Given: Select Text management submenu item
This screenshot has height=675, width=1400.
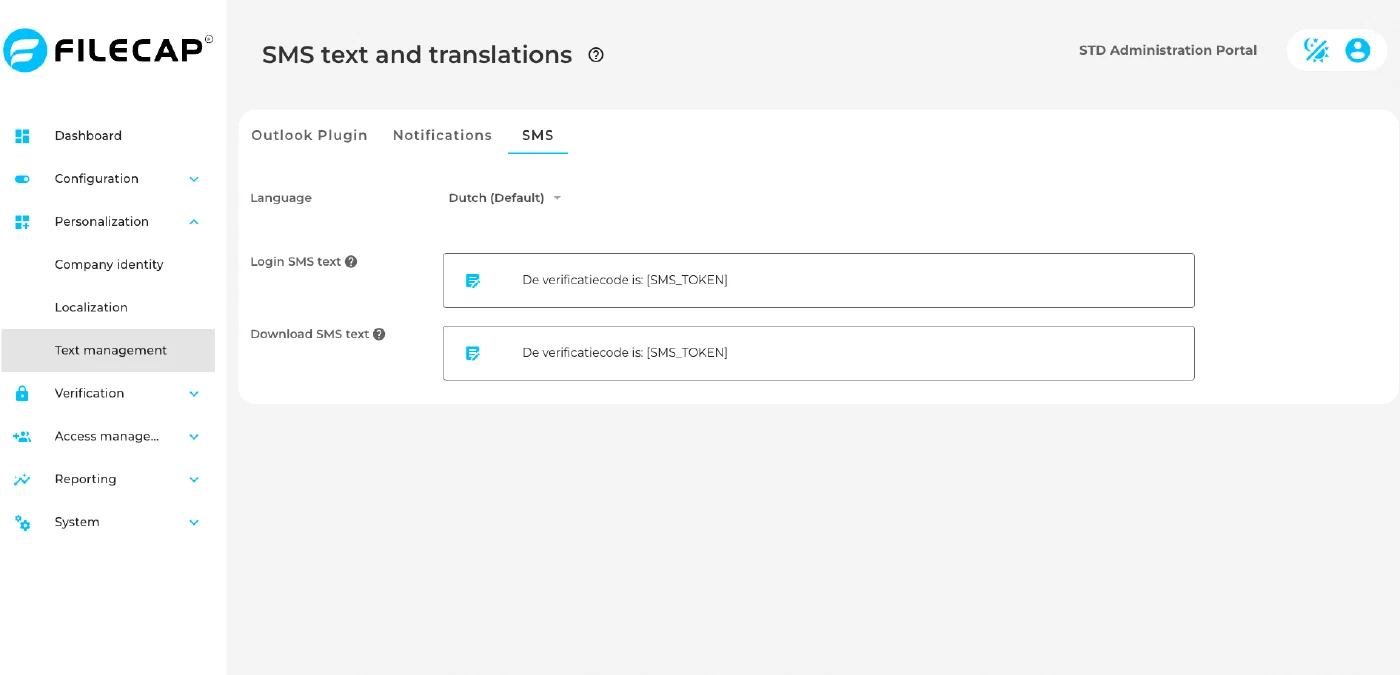Looking at the screenshot, I should (x=108, y=351).
